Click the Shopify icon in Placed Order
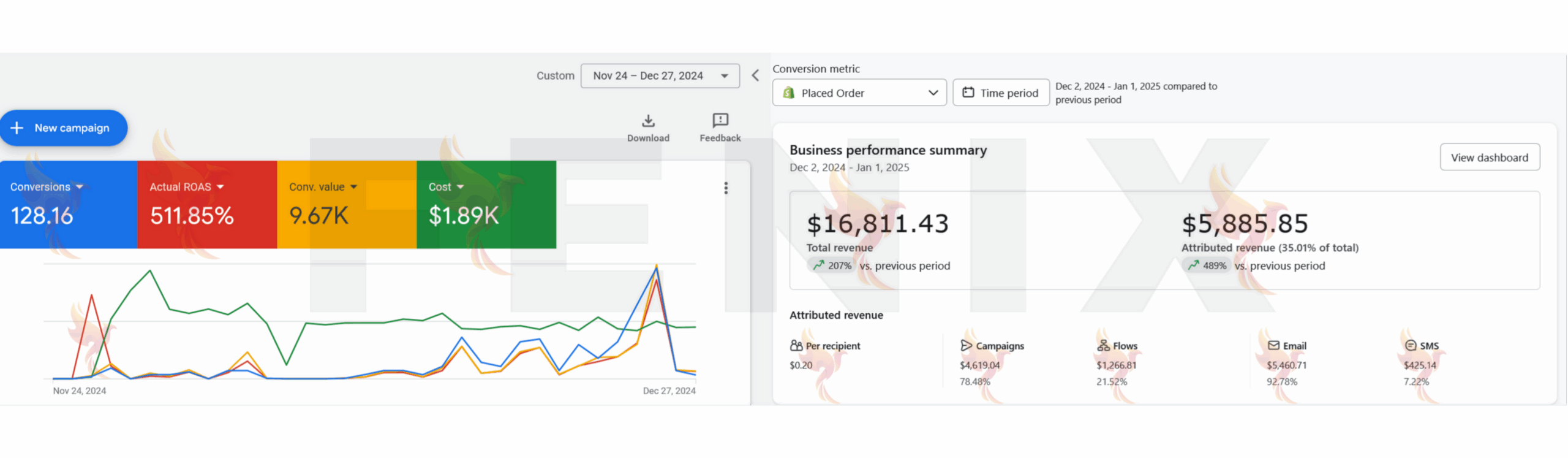The width and height of the screenshot is (1568, 458). tap(789, 93)
